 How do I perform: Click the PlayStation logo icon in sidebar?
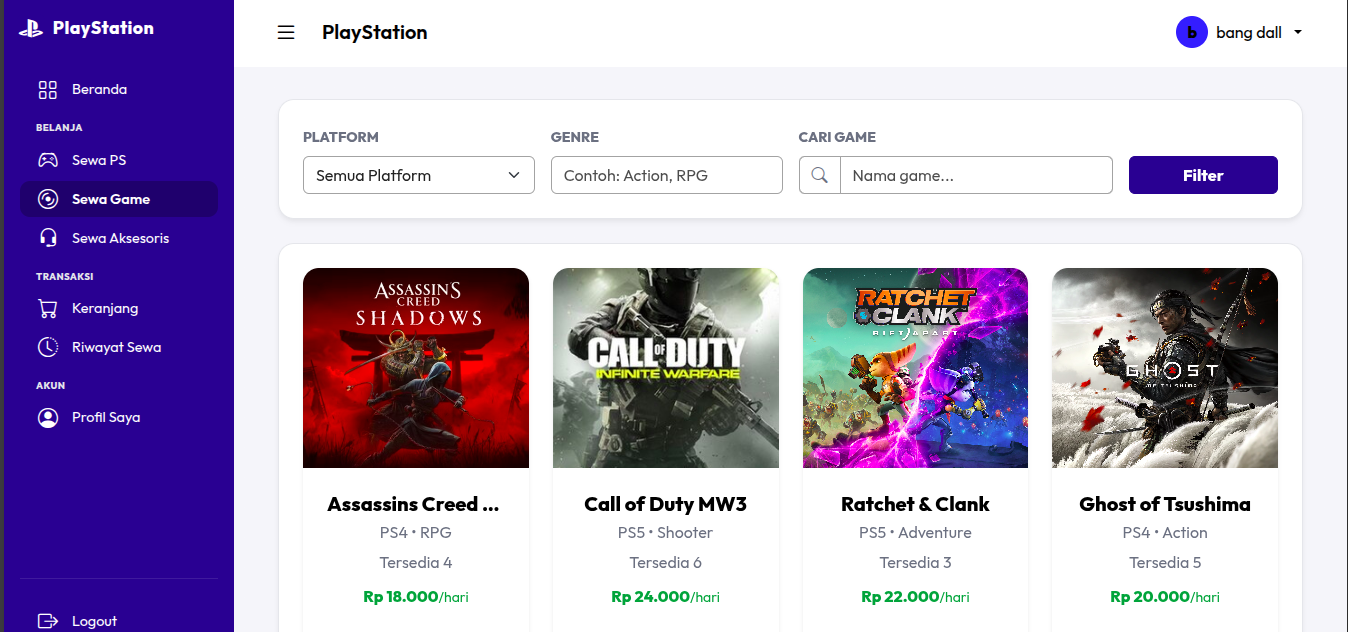(31, 28)
